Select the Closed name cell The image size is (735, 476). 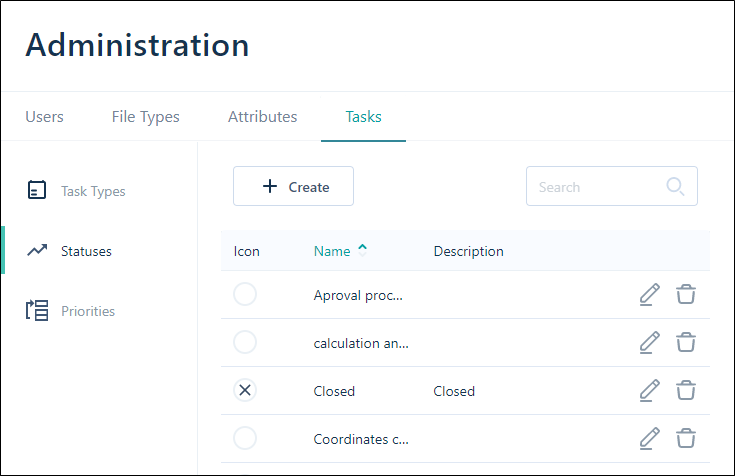tap(334, 391)
